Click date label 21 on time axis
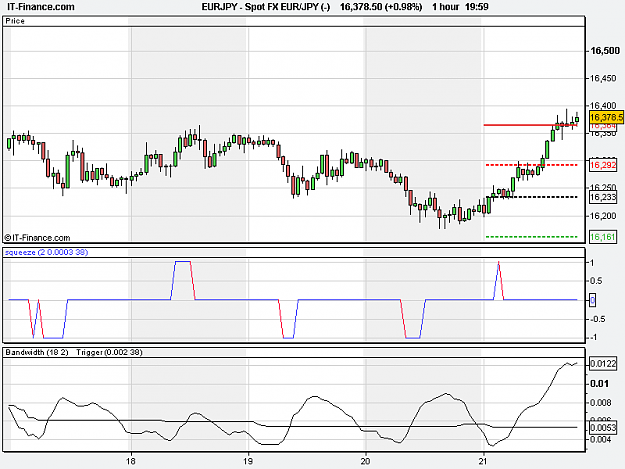625x469 pixels. [x=483, y=461]
